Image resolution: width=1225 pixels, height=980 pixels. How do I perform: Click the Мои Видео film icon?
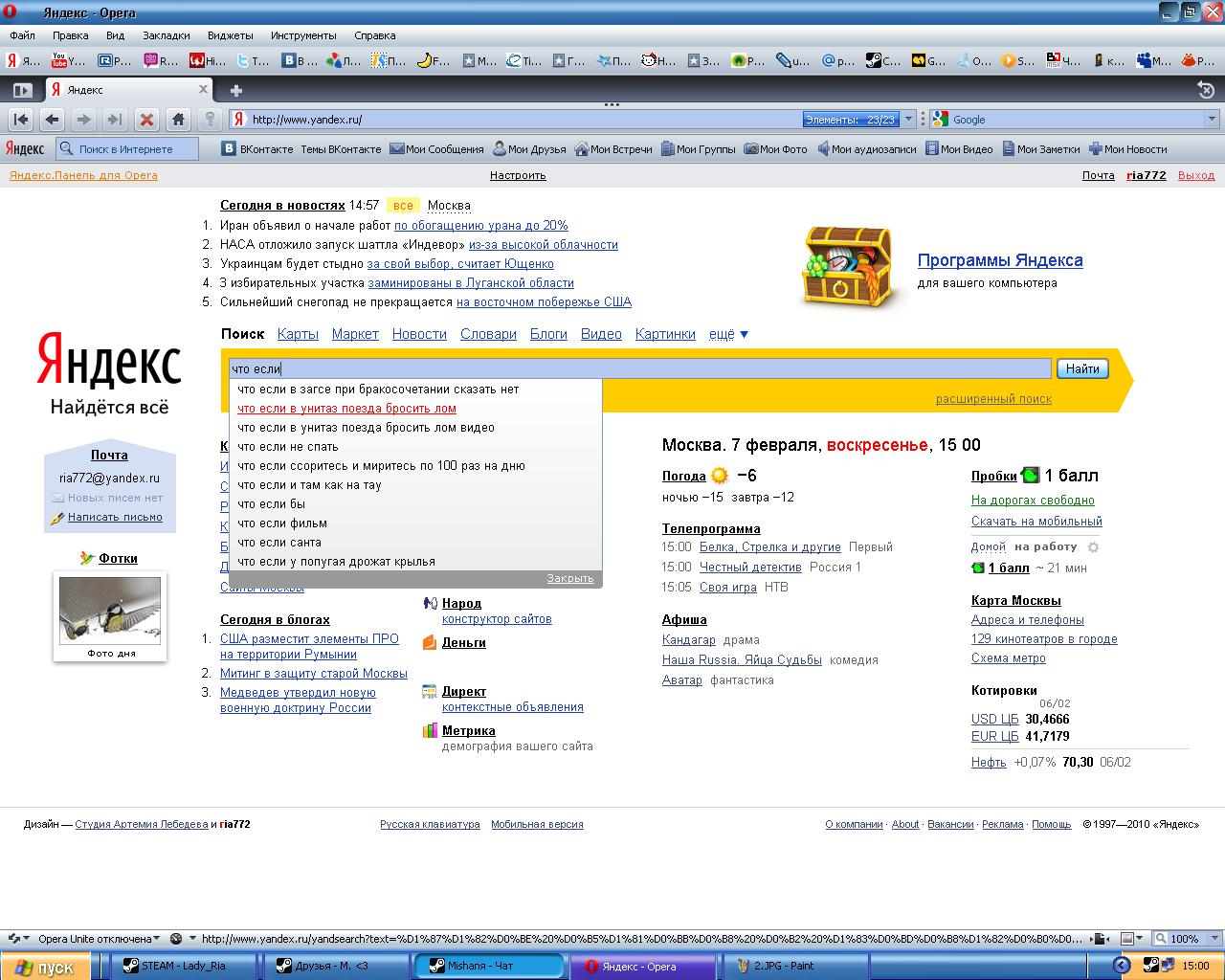(932, 149)
